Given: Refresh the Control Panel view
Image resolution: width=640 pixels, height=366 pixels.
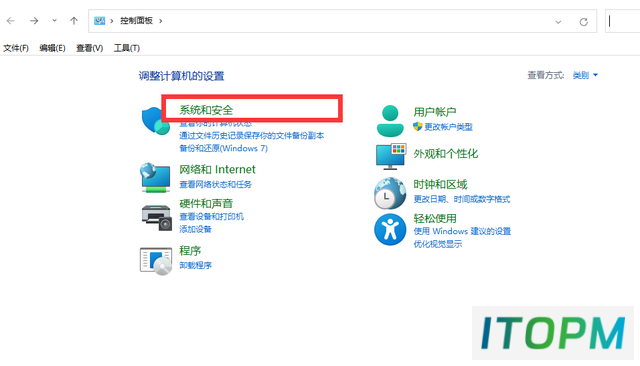Looking at the screenshot, I should coord(584,22).
